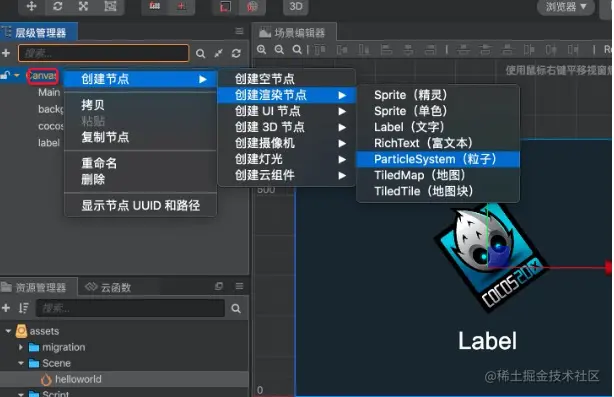Click the assets search magnifier icon
This screenshot has width=614, height=397.
[236, 309]
